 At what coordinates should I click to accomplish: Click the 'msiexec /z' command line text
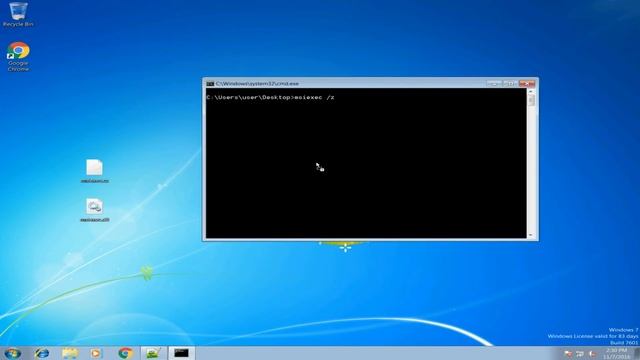[314, 97]
